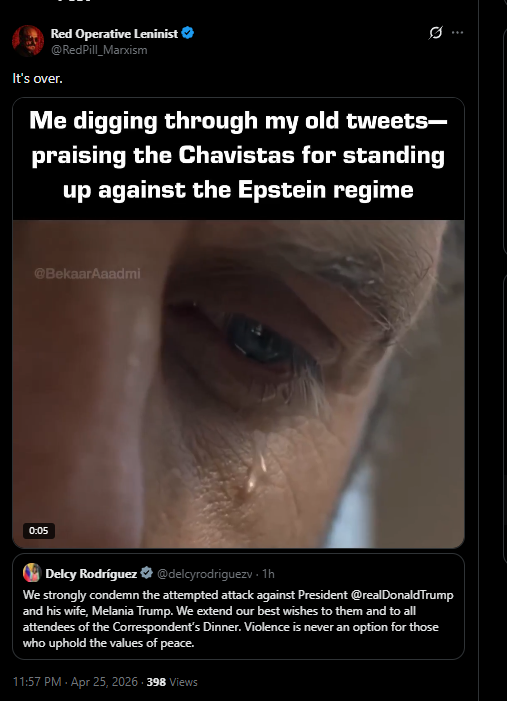Click the 11:57 PM Apr 25, 2026 timestamp
507x701 pixels.
coord(75,682)
